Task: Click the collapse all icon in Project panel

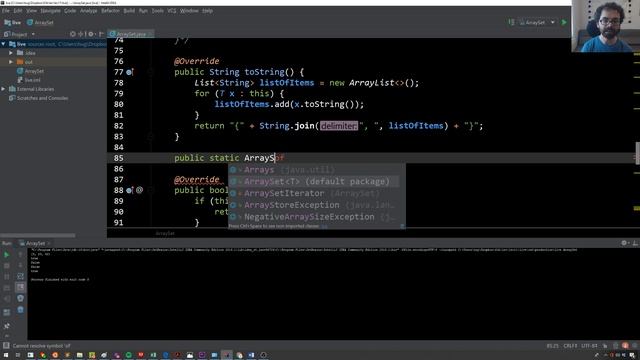Action: pos(81,34)
